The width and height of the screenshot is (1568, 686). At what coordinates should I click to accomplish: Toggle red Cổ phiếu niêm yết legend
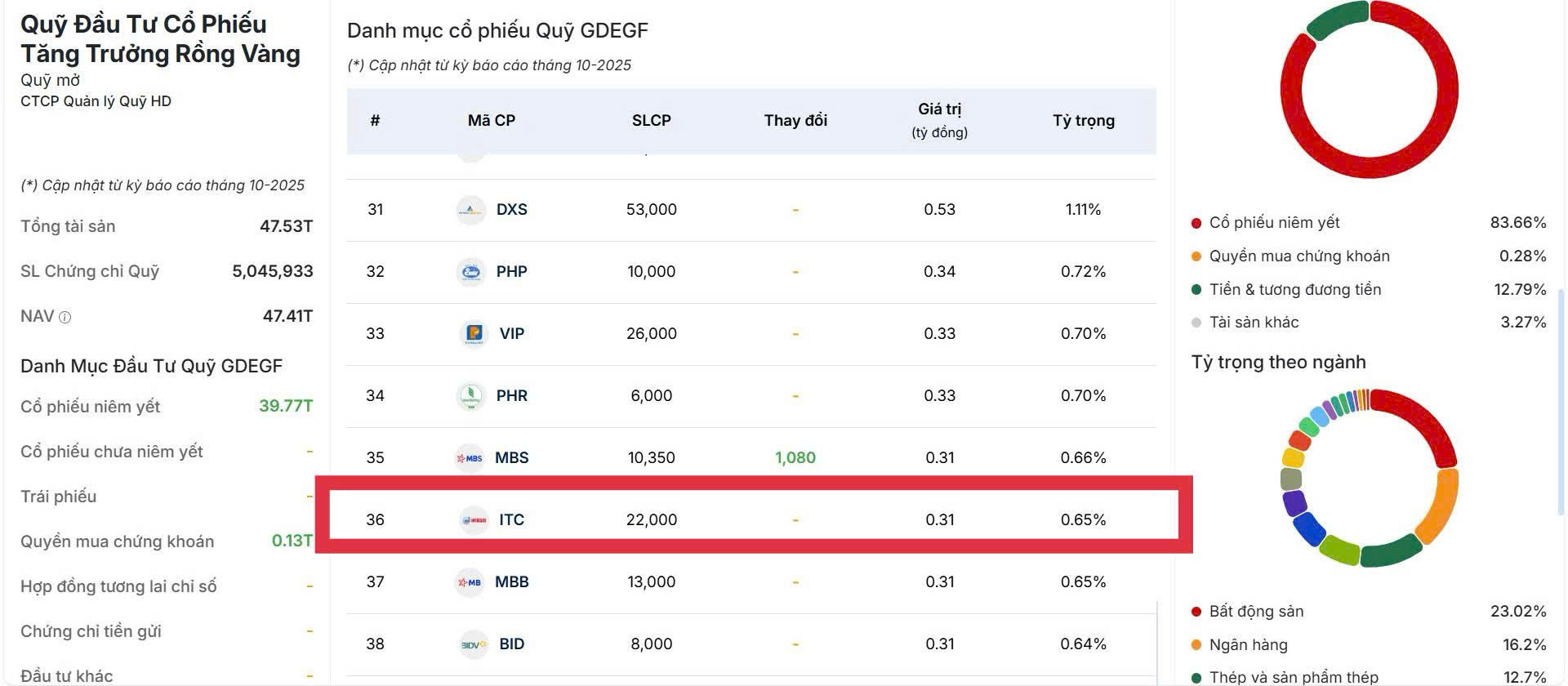click(x=1196, y=223)
